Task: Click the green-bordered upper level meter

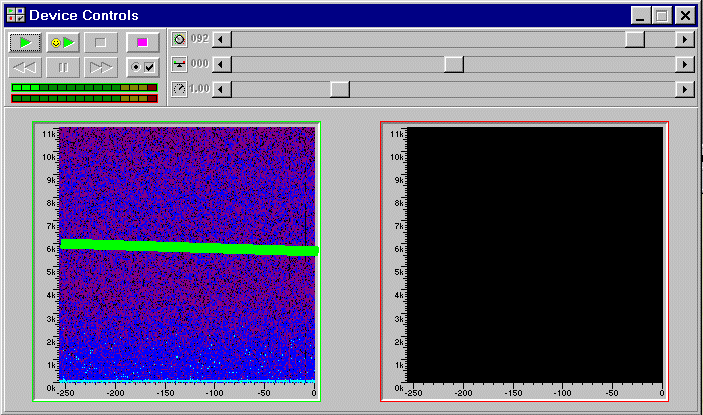Action: (x=84, y=87)
